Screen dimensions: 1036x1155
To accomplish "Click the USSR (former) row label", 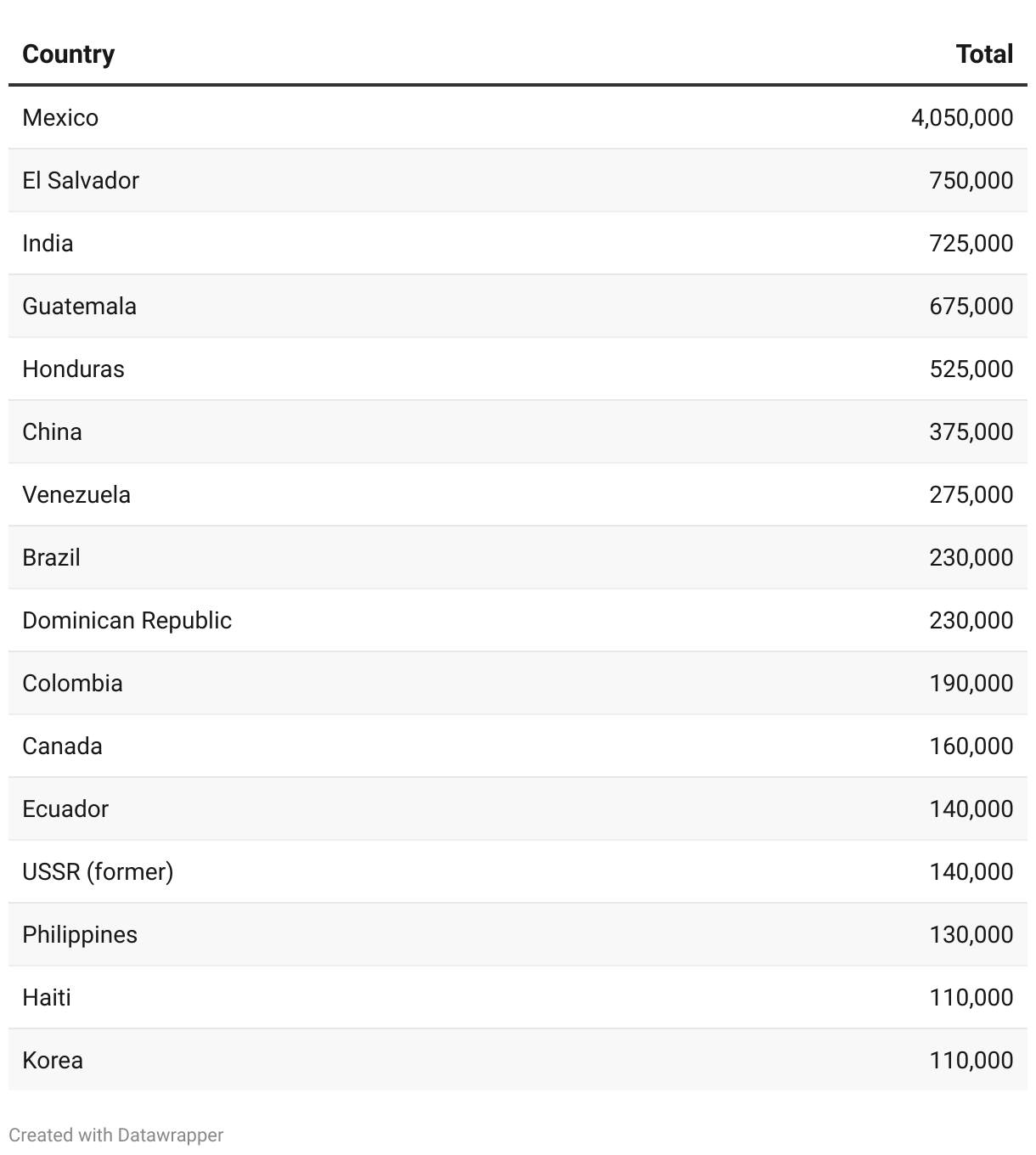I will coord(98,871).
